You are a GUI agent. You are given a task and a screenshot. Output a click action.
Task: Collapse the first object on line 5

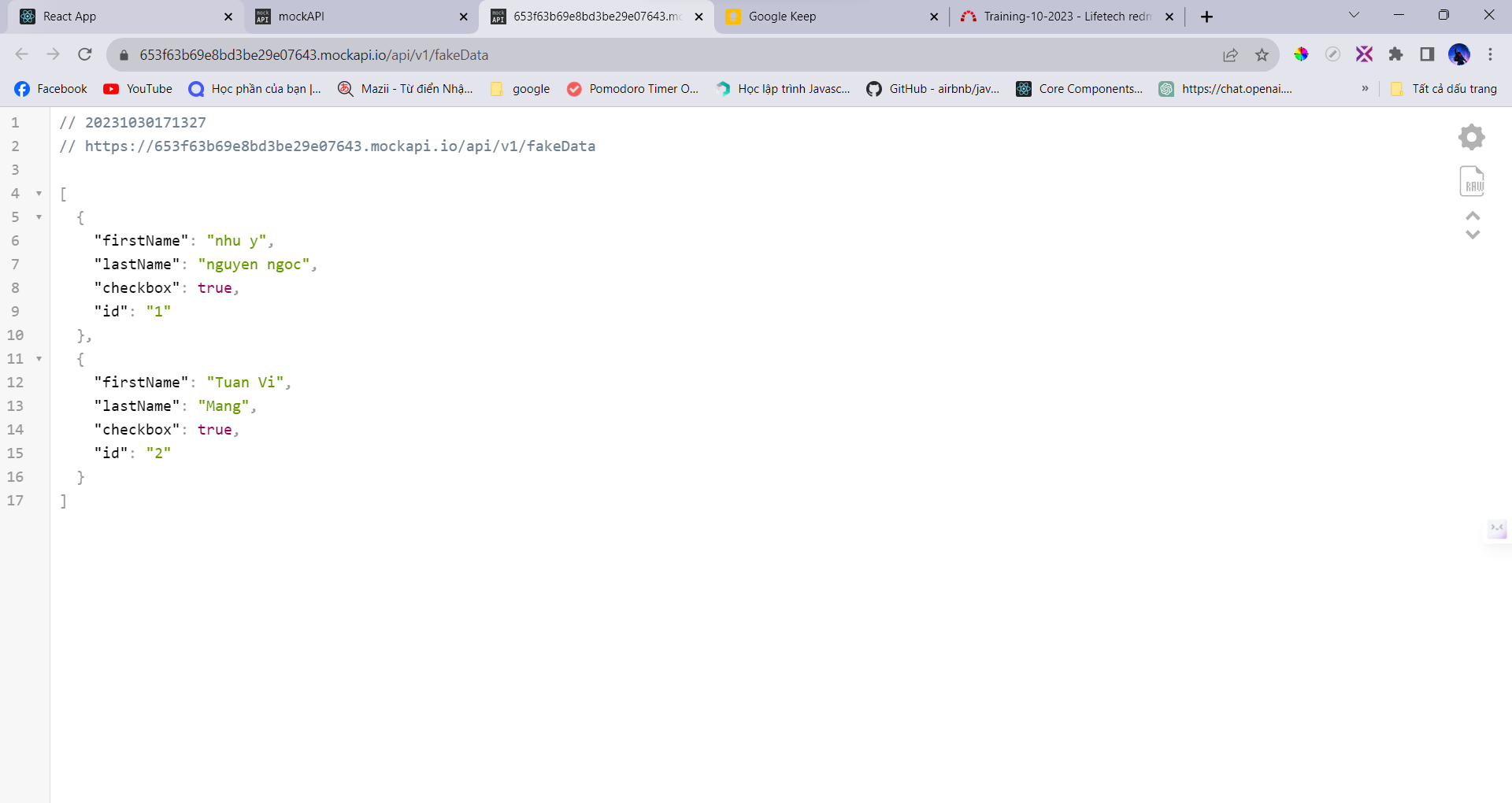click(x=39, y=217)
